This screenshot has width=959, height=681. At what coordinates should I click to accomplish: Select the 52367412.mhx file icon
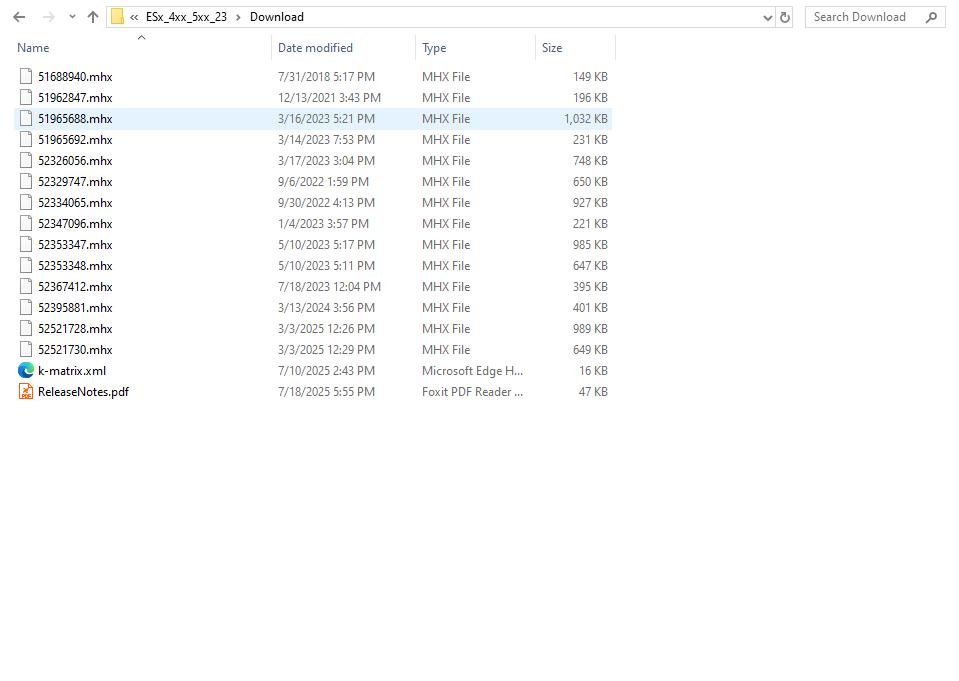pos(26,286)
